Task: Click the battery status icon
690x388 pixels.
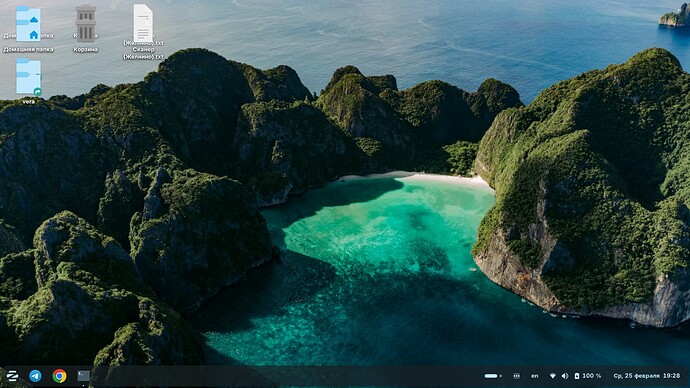Action: coord(576,376)
